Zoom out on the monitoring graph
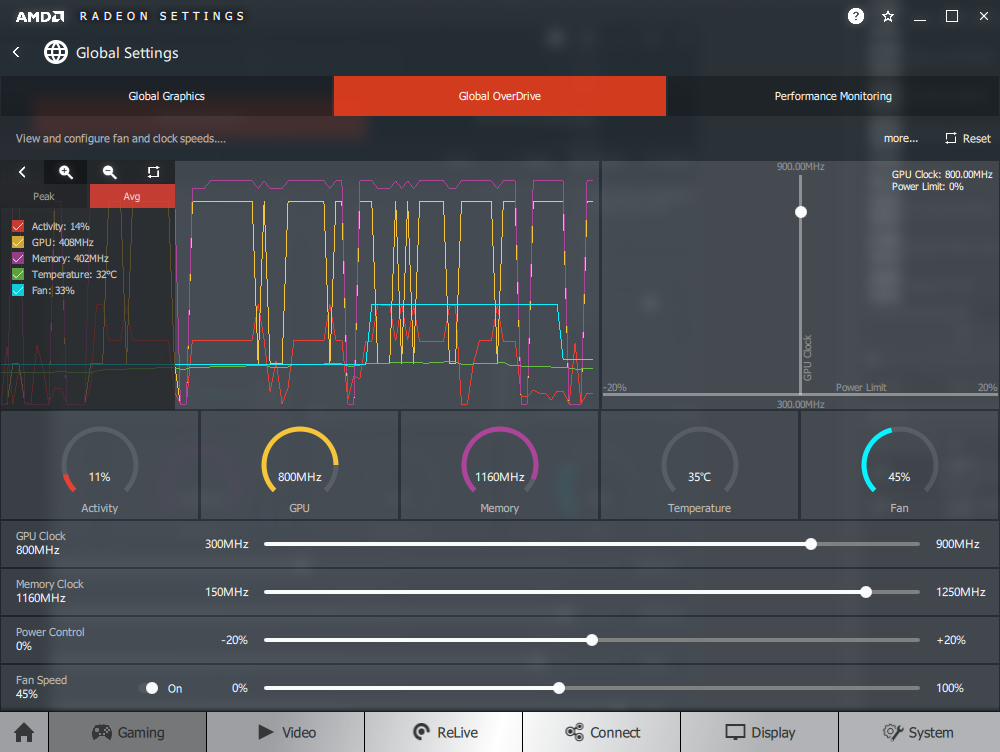This screenshot has height=752, width=1000. tap(110, 172)
